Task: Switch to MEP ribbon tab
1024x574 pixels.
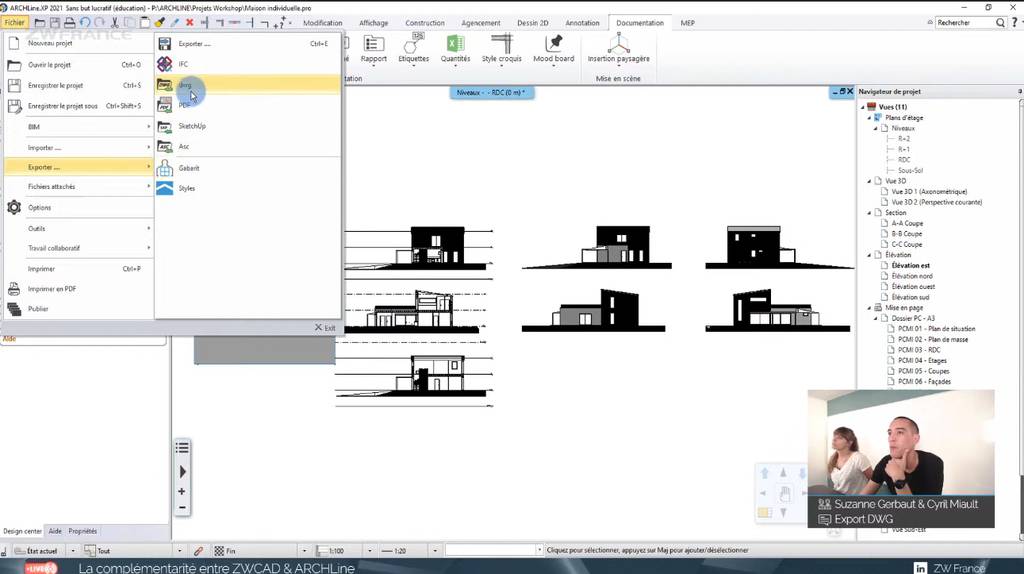Action: coord(687,23)
